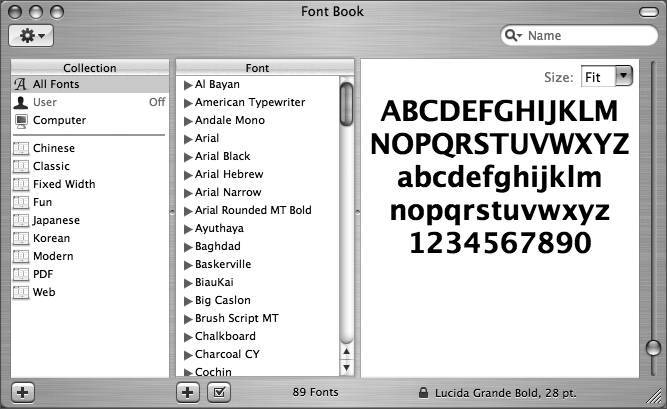The height and width of the screenshot is (409, 667).
Task: Click the Off label beside User
Action: pos(157,102)
